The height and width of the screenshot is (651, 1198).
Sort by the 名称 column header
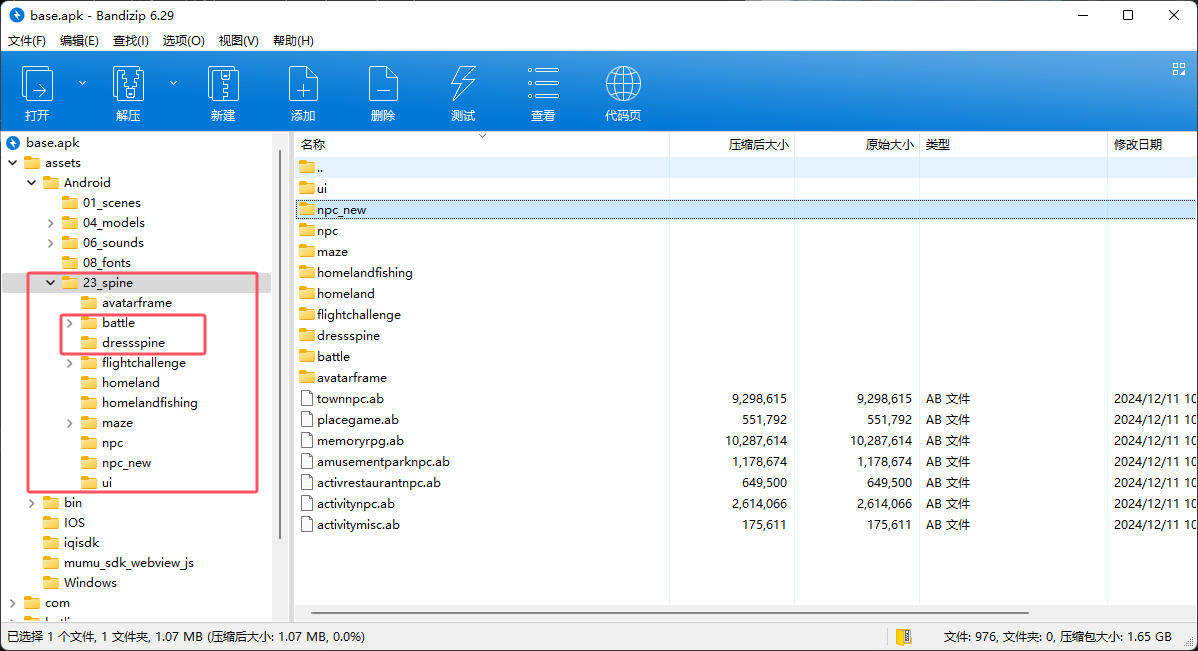coord(482,144)
